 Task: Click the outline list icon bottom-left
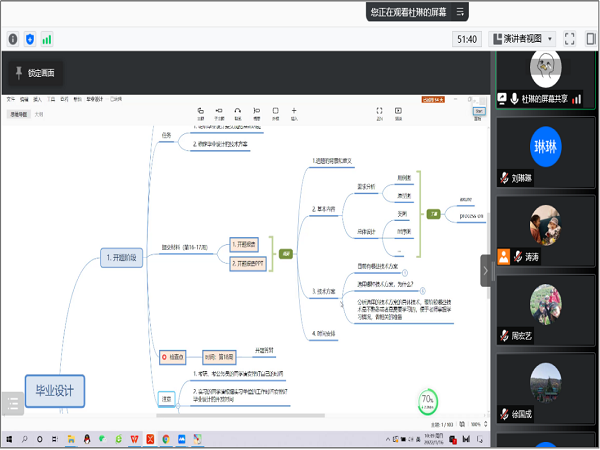coord(12,403)
